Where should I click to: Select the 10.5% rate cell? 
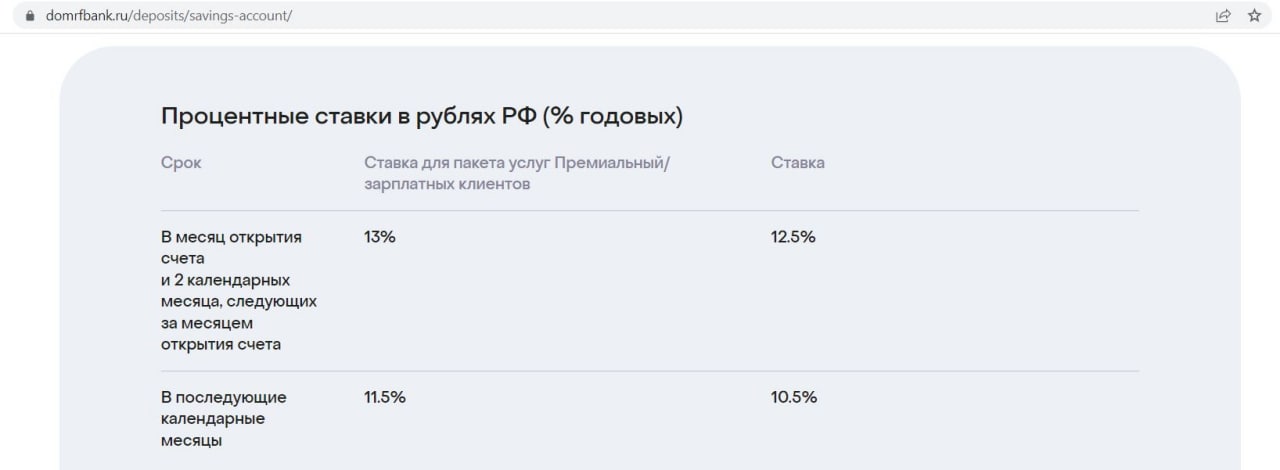794,397
